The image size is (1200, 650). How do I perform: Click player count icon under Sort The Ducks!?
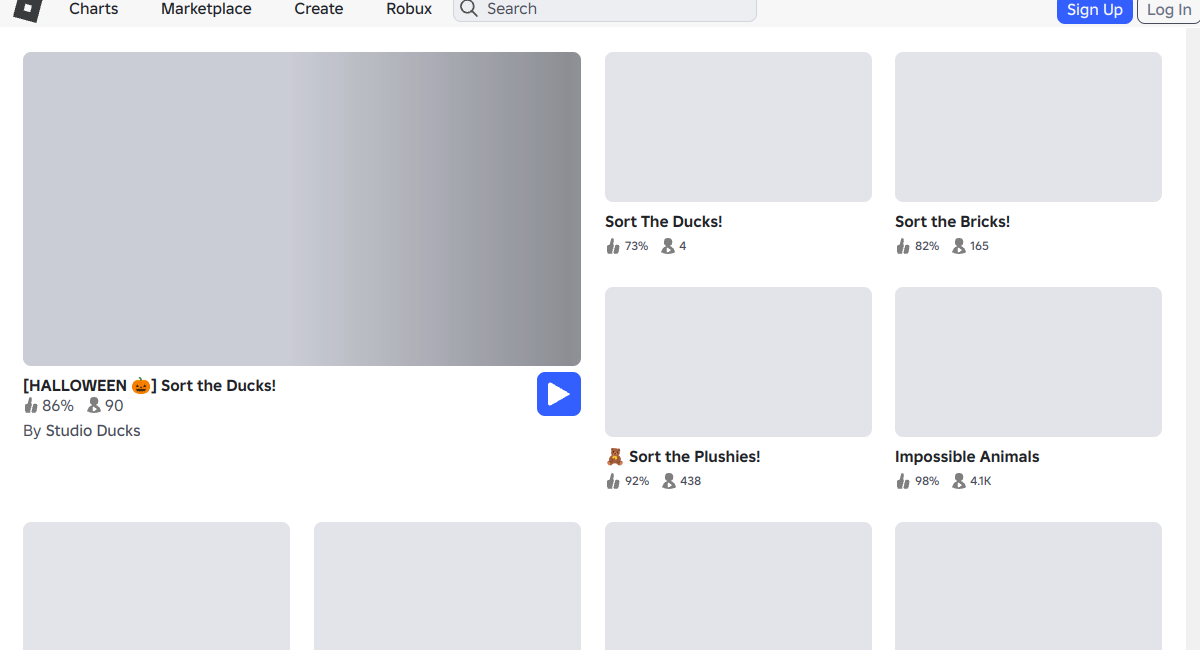668,246
